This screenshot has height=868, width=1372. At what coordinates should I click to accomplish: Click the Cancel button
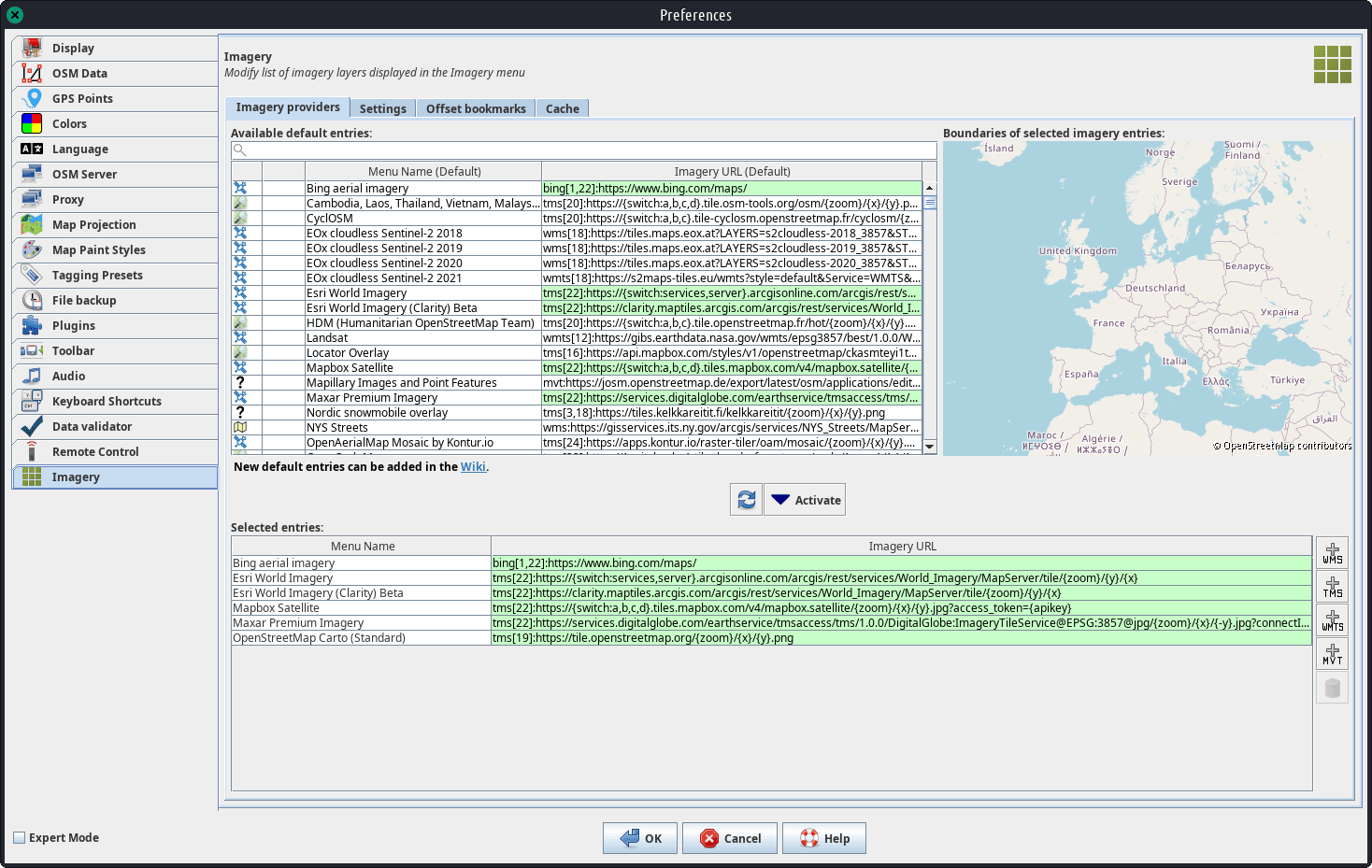[x=731, y=838]
